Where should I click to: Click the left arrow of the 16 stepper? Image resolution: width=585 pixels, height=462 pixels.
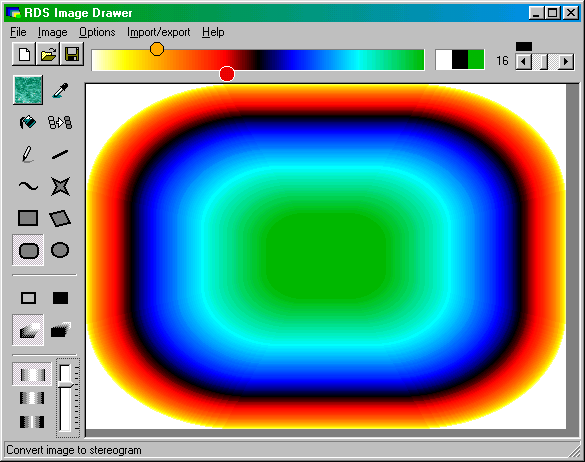[523, 62]
